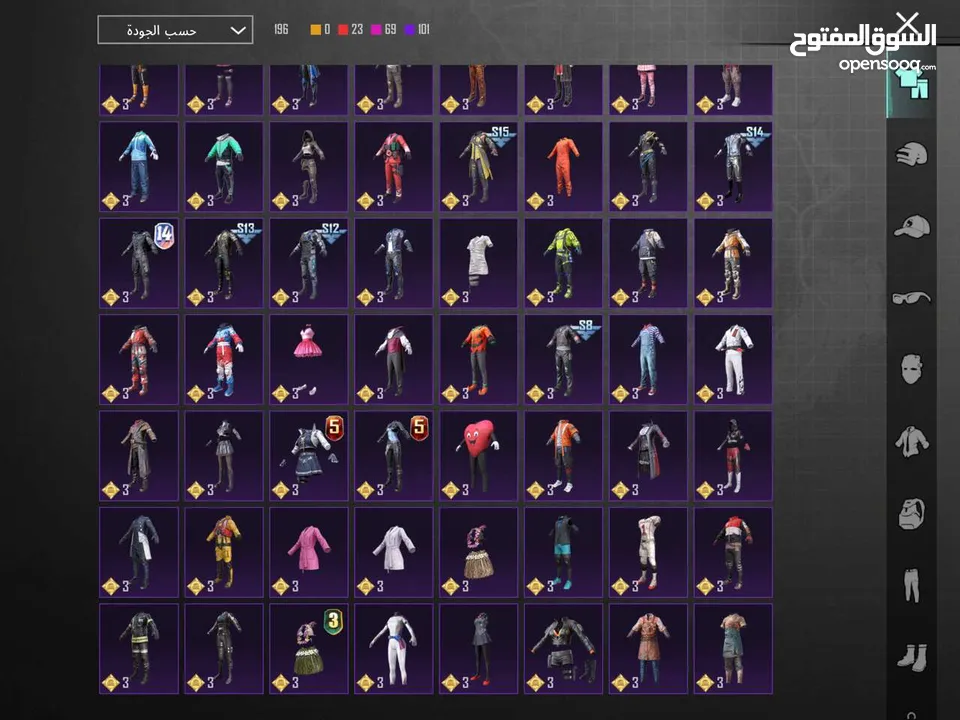Select the orange jumpsuit outfit
This screenshot has width=960, height=720.
coord(563,167)
